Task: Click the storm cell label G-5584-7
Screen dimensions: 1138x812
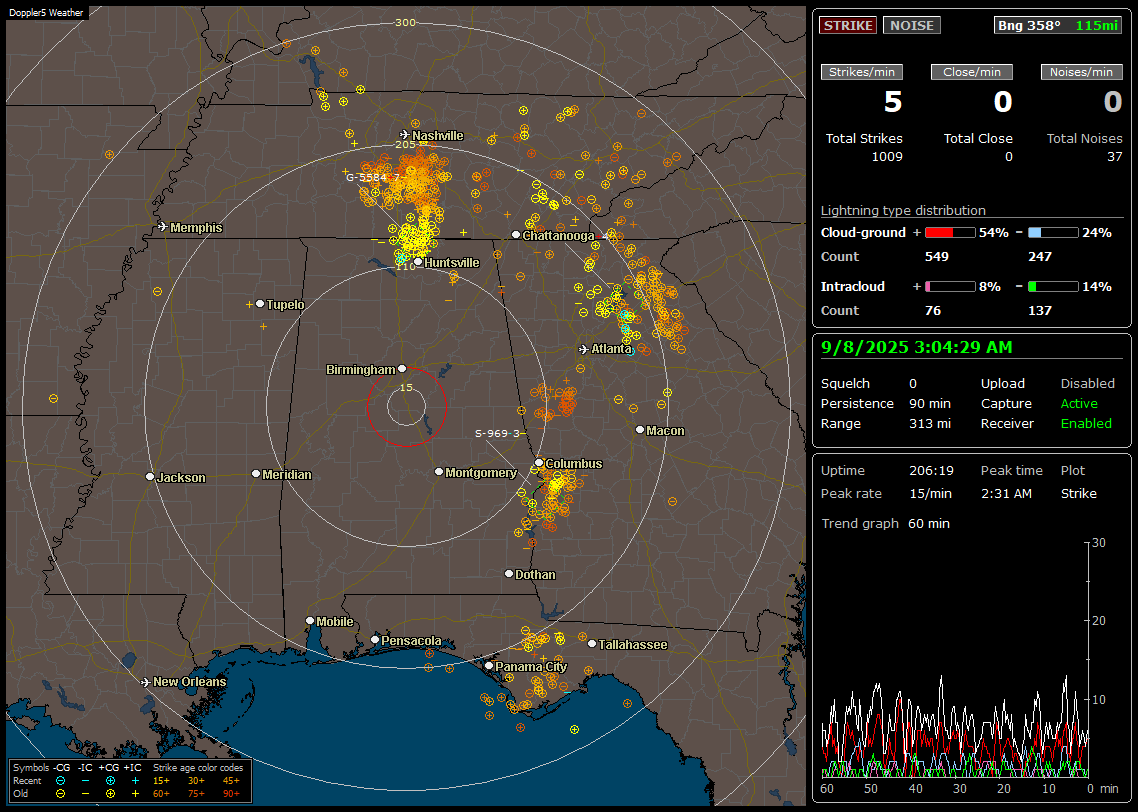Action: (373, 177)
